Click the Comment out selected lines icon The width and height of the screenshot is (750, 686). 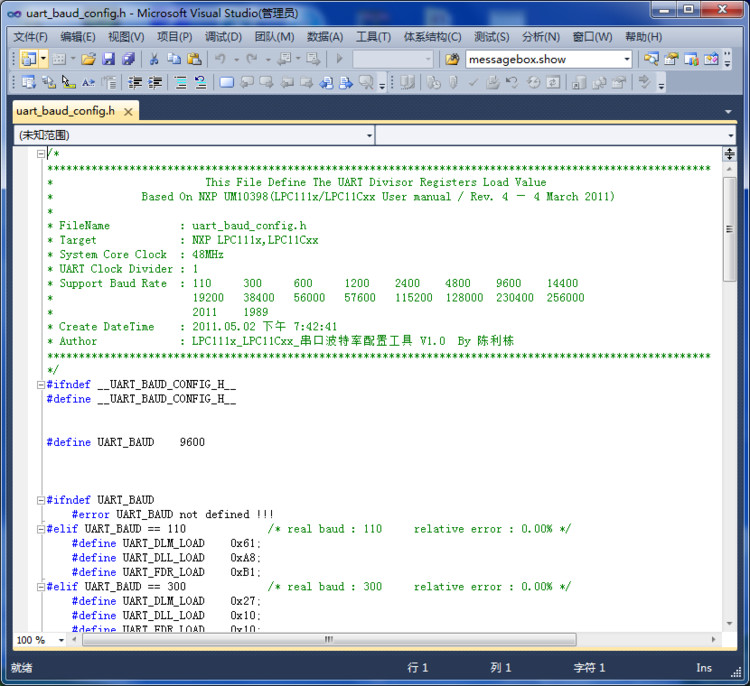(x=180, y=83)
